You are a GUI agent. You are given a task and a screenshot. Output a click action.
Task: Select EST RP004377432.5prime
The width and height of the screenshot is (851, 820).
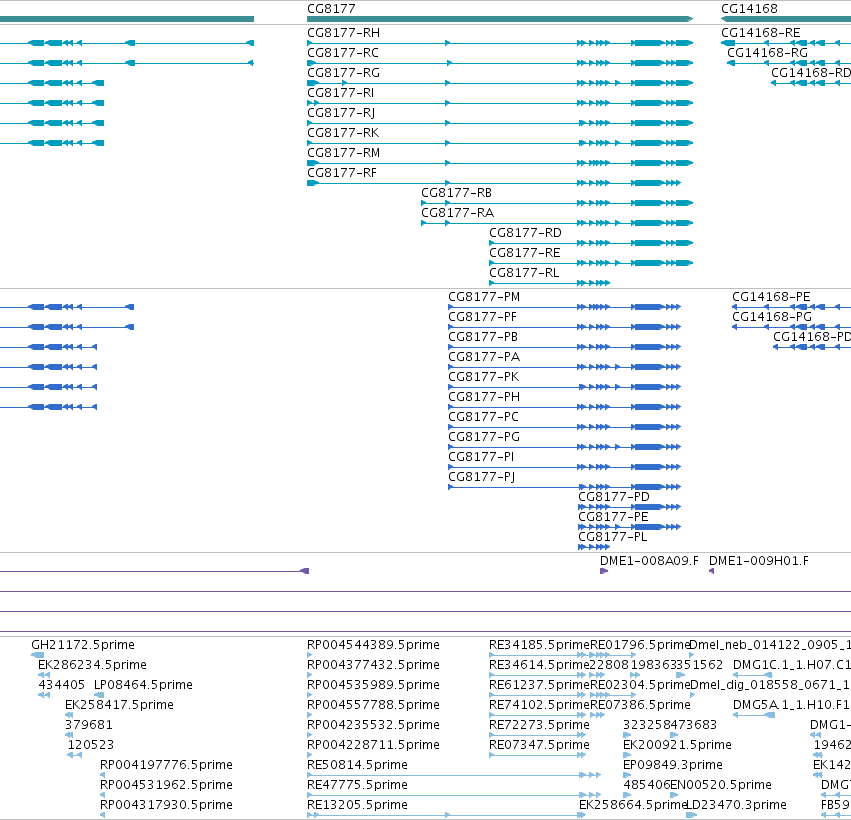point(373,666)
